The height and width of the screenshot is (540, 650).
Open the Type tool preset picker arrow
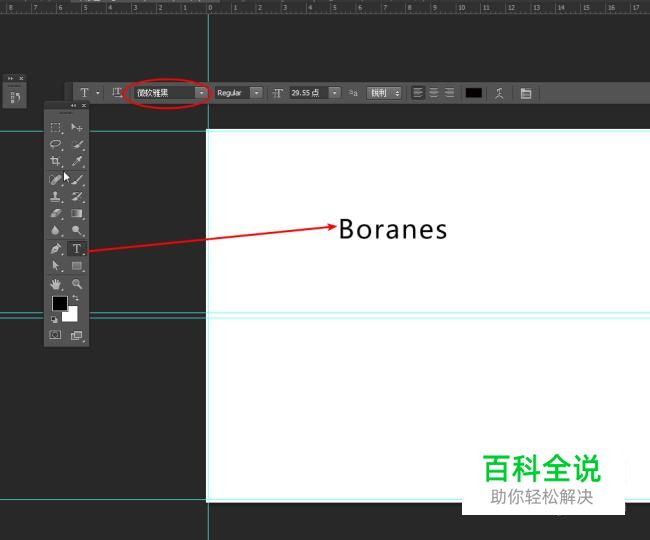coord(98,93)
